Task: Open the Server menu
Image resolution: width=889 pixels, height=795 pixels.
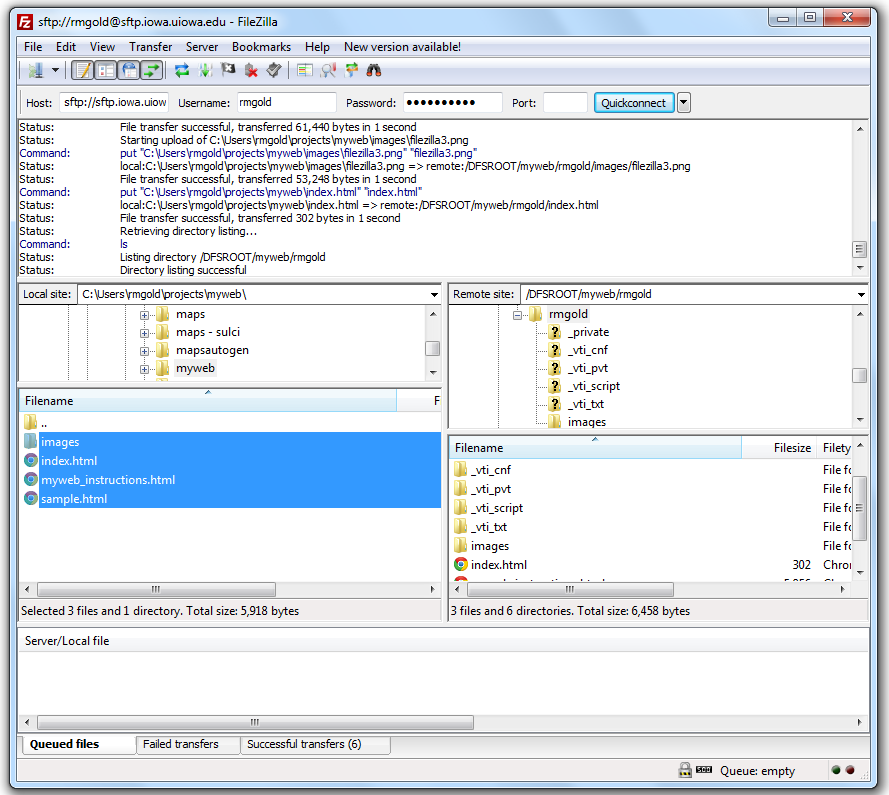Action: (x=202, y=47)
